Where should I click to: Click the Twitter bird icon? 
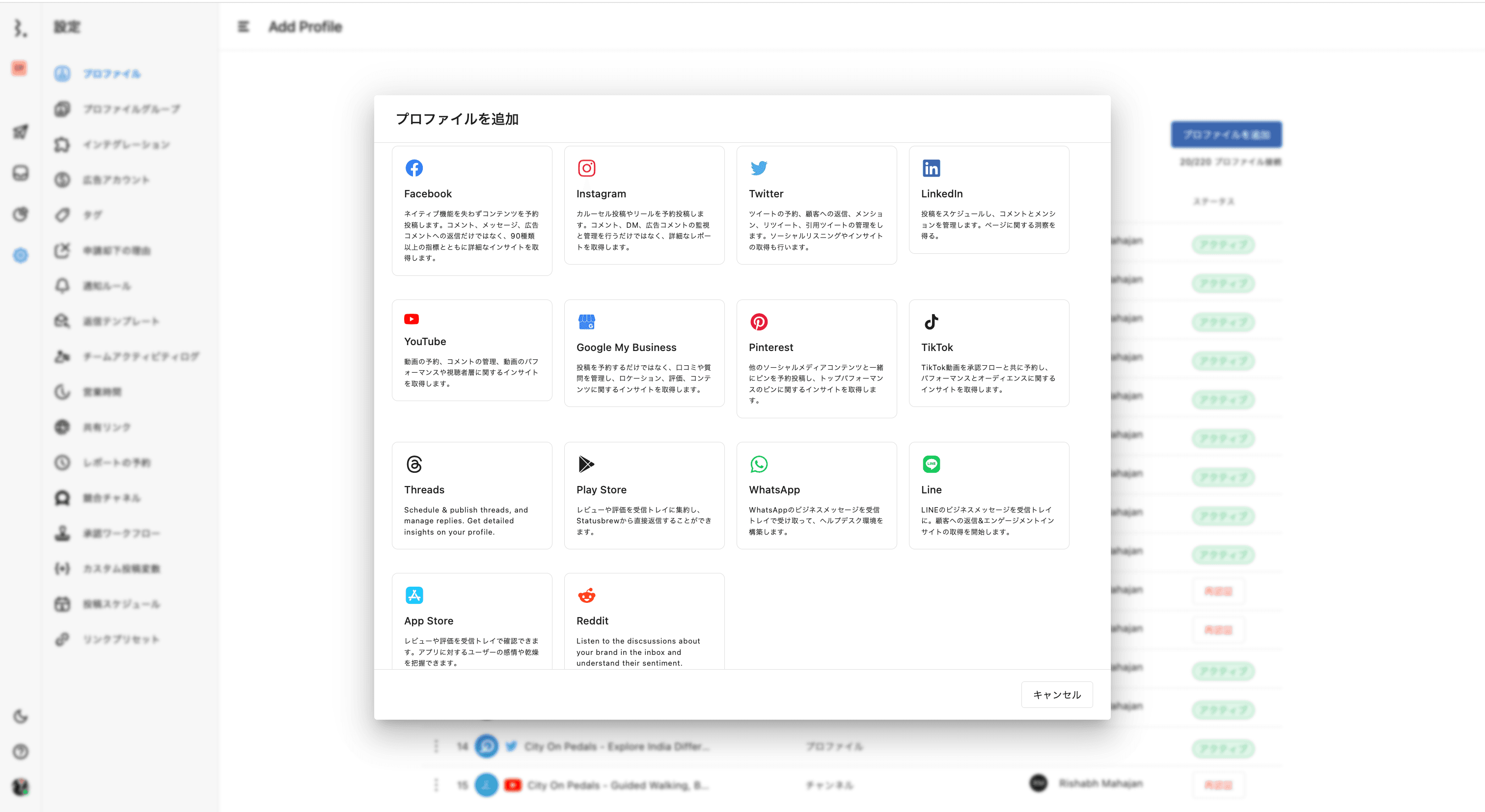[759, 168]
